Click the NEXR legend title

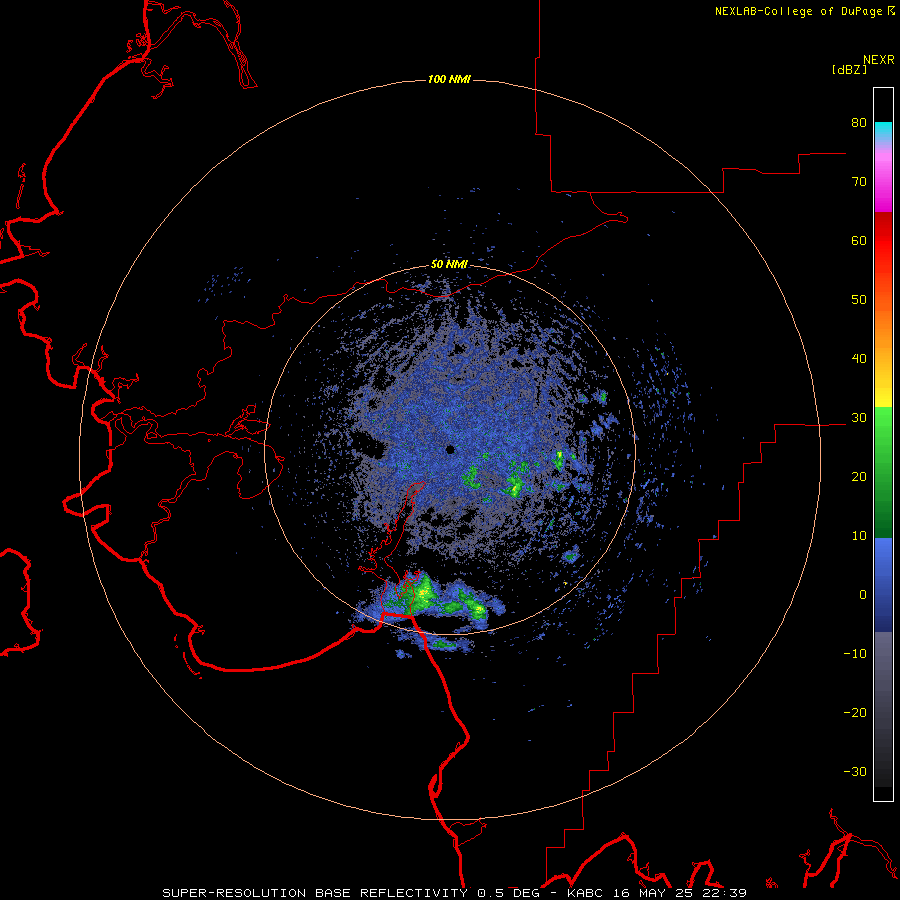pyautogui.click(x=878, y=60)
